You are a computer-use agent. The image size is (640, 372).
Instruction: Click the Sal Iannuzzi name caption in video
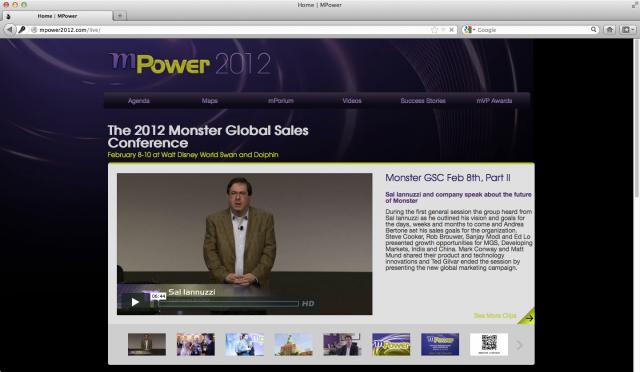[x=192, y=292]
